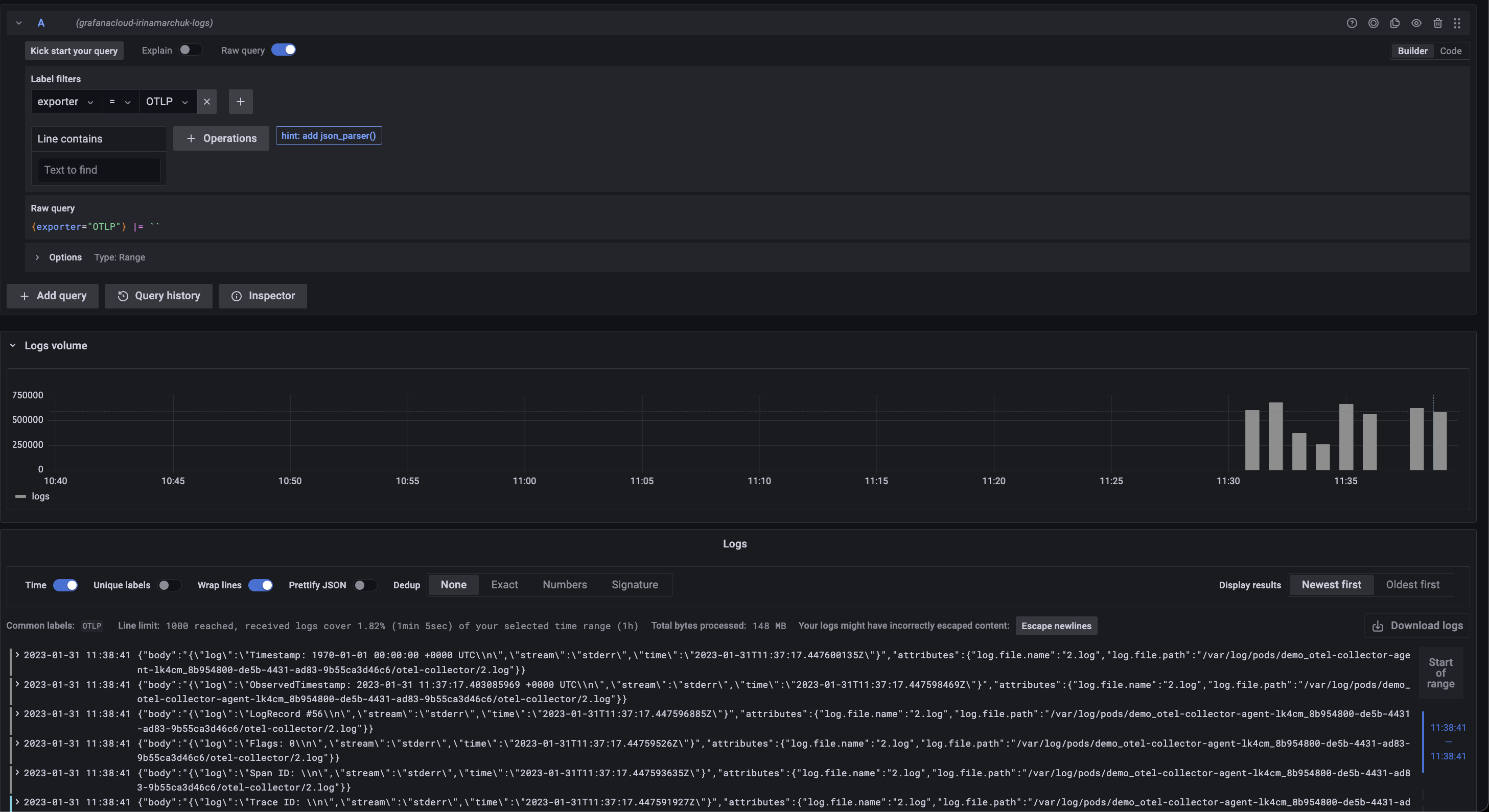Click the Text to find input
1489x812 pixels.
[99, 170]
